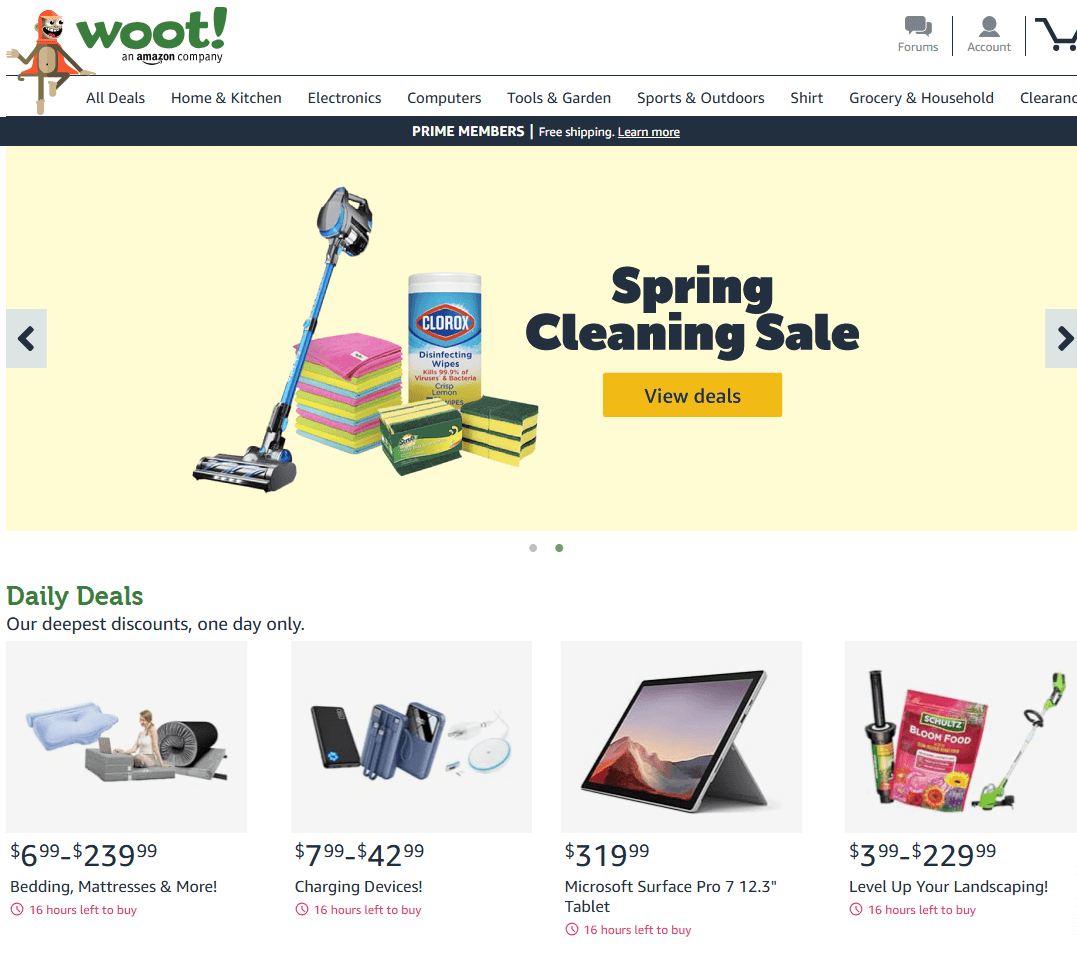Select the first carousel dot indicator
Viewport: 1077px width, 969px height.
[x=533, y=548]
